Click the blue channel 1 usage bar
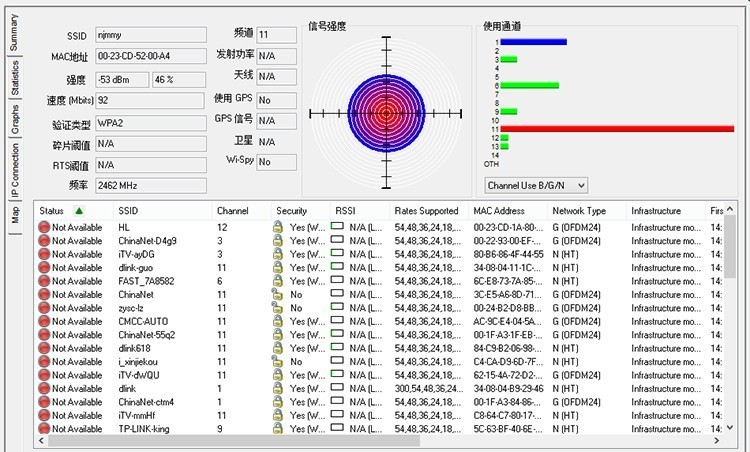This screenshot has width=750, height=452. pos(533,42)
